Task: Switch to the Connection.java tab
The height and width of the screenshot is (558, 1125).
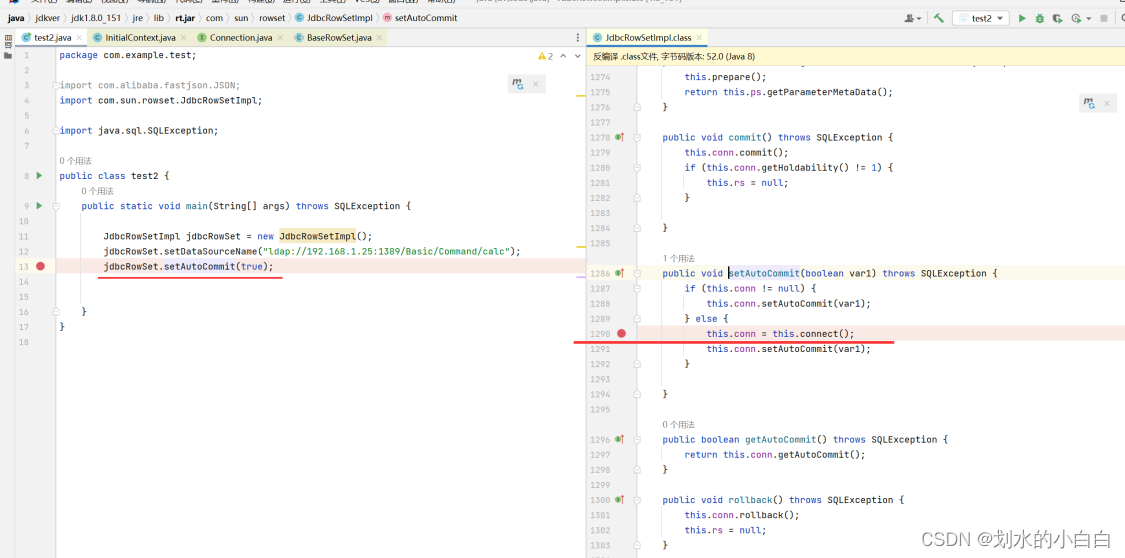Action: [x=240, y=37]
